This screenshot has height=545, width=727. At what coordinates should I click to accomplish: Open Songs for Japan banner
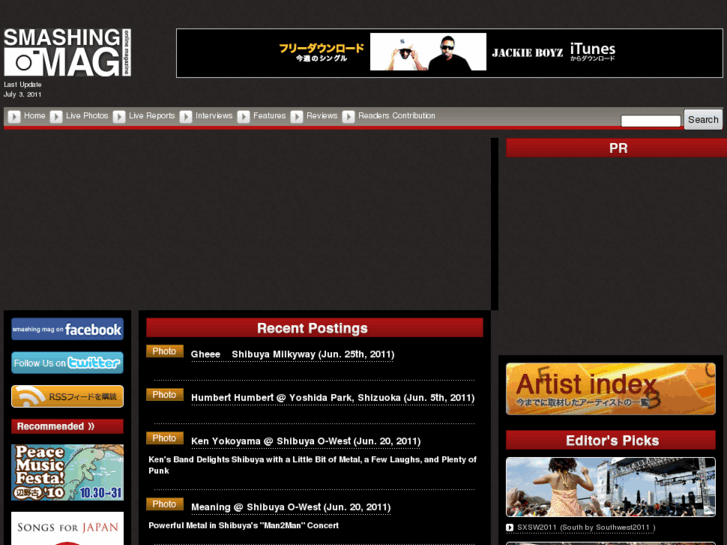68,528
